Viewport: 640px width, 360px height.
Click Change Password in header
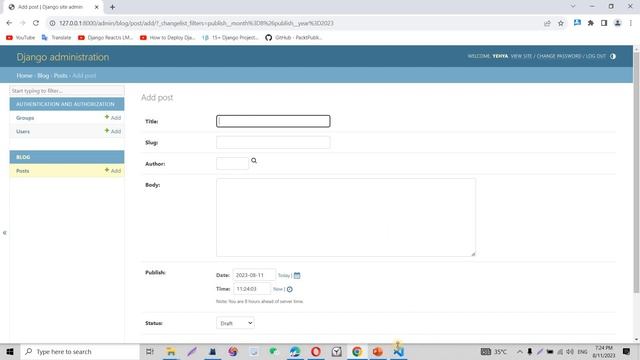tap(558, 56)
